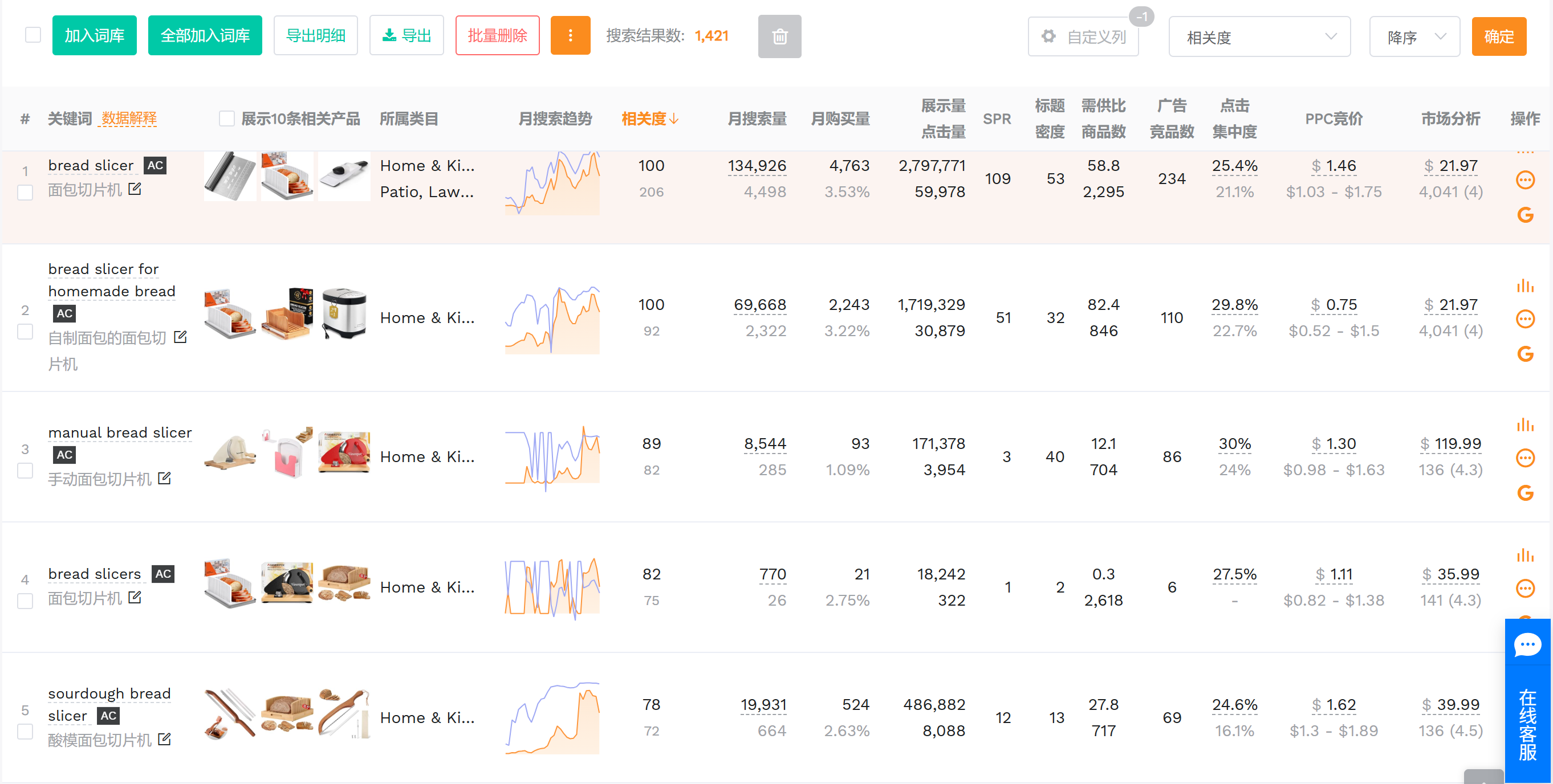This screenshot has width=1553, height=784.
Task: Edit translation icon next to 面包切片机 in row 1
Action: (x=135, y=189)
